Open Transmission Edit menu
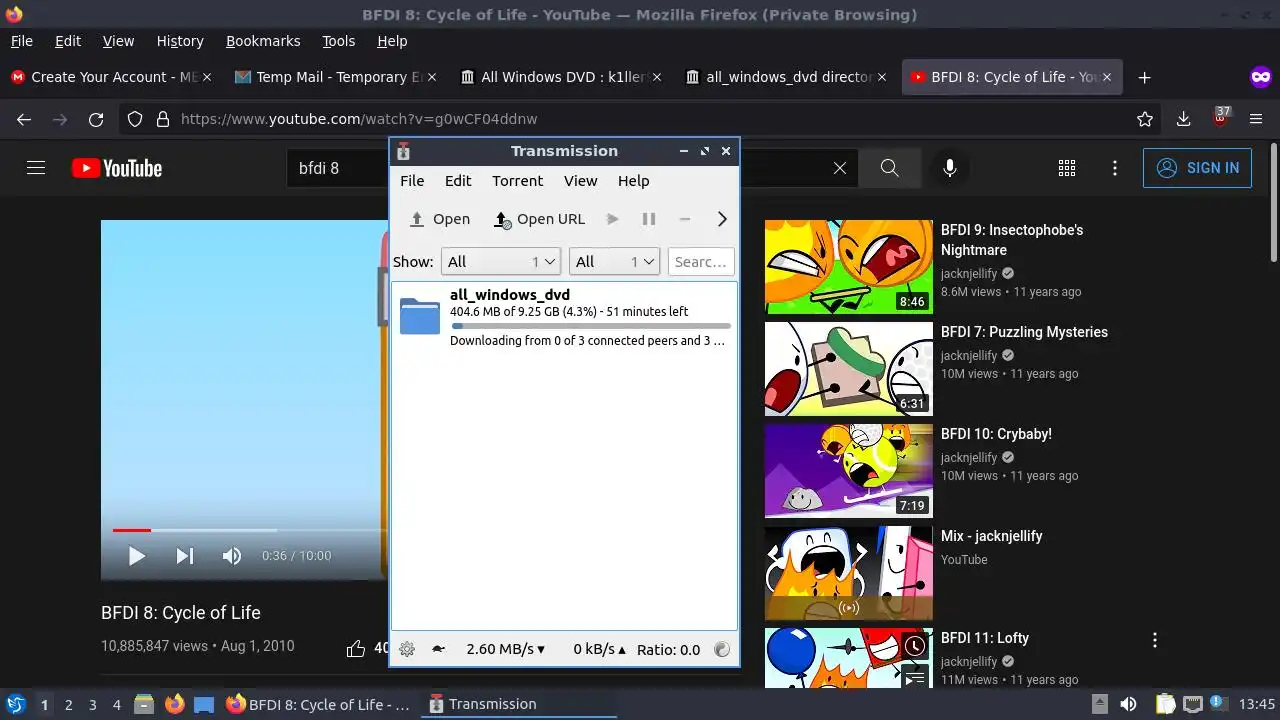 click(x=458, y=181)
